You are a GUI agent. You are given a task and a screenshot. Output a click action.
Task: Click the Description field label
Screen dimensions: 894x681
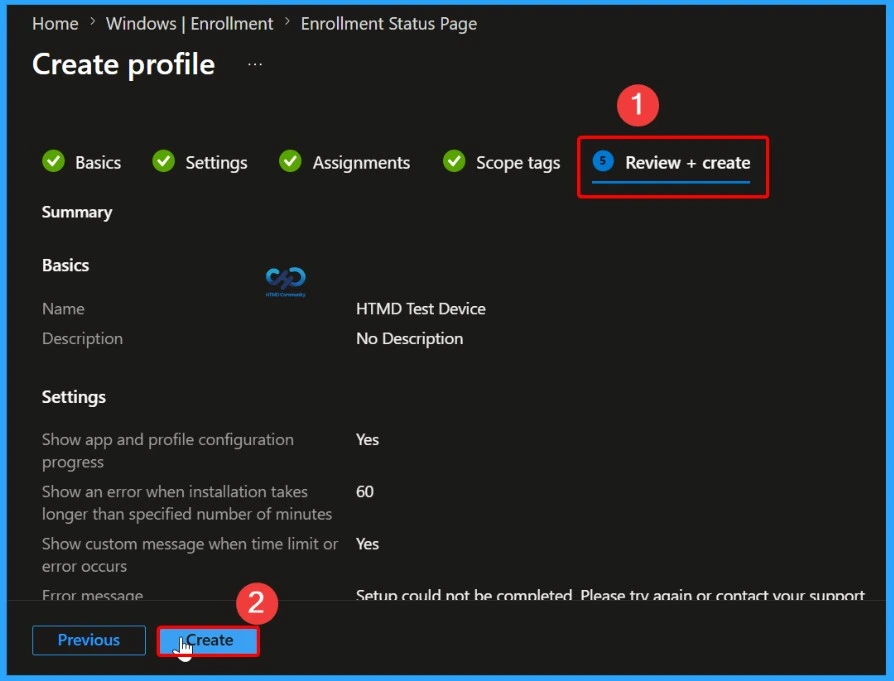pyautogui.click(x=82, y=338)
